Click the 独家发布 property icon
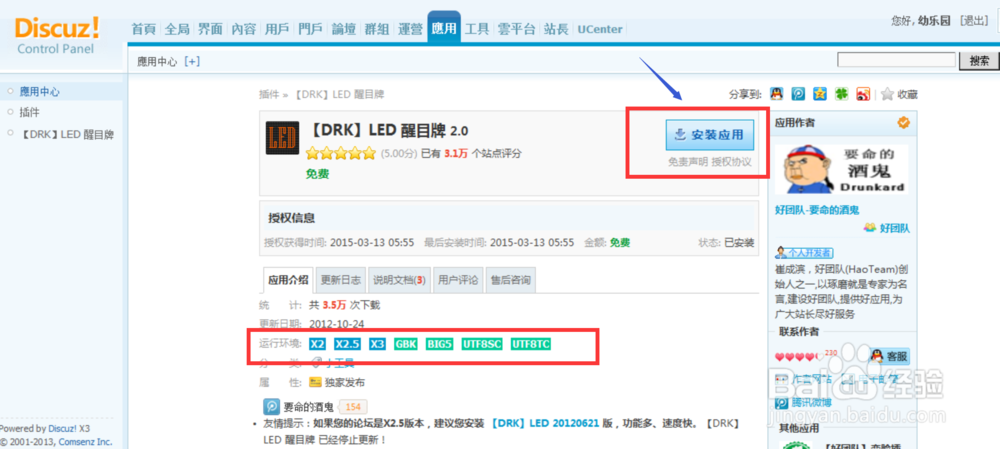The height and width of the screenshot is (449, 1000). pyautogui.click(x=315, y=382)
